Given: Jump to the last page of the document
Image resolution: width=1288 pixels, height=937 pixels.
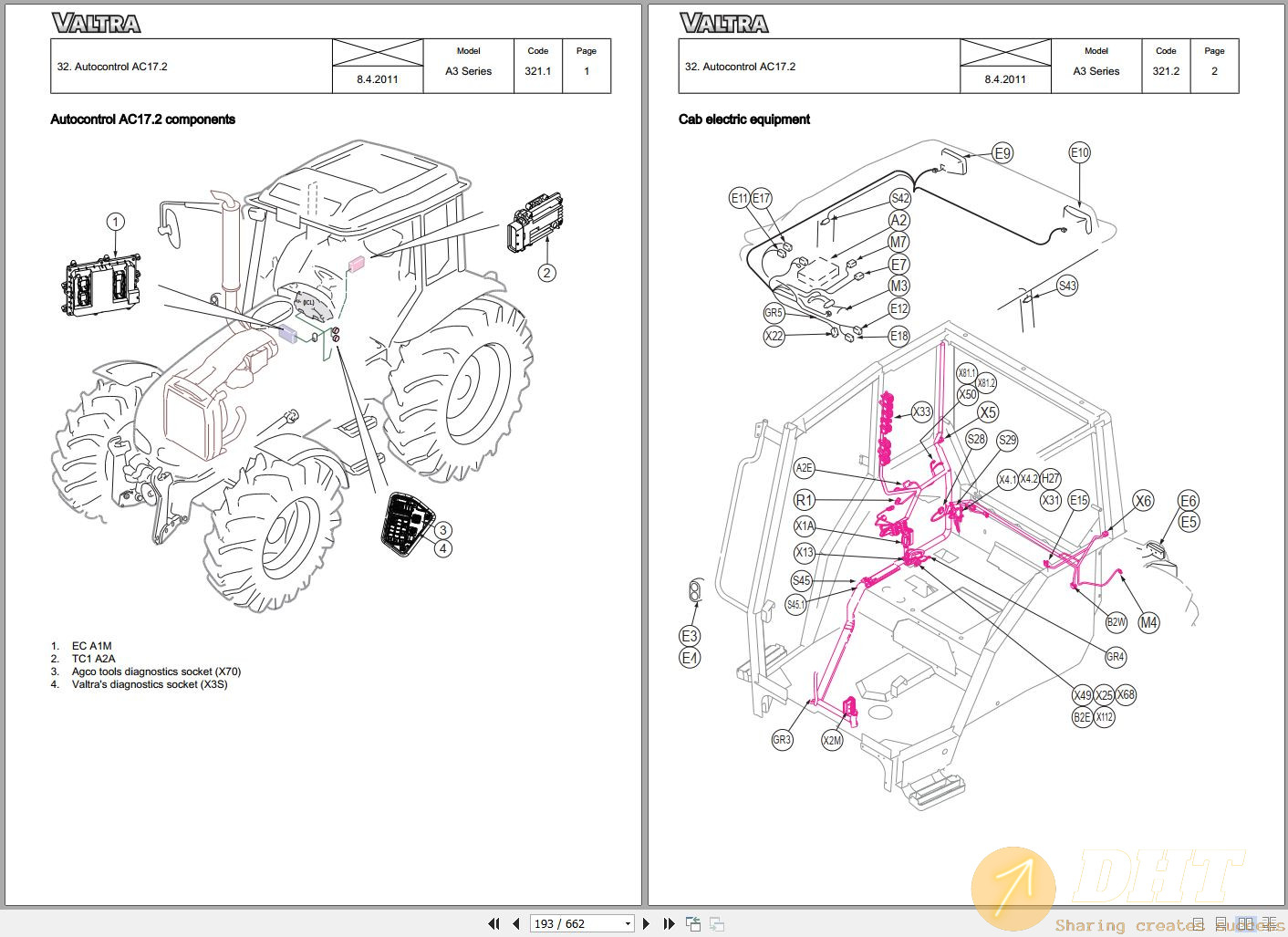Looking at the screenshot, I should [669, 923].
